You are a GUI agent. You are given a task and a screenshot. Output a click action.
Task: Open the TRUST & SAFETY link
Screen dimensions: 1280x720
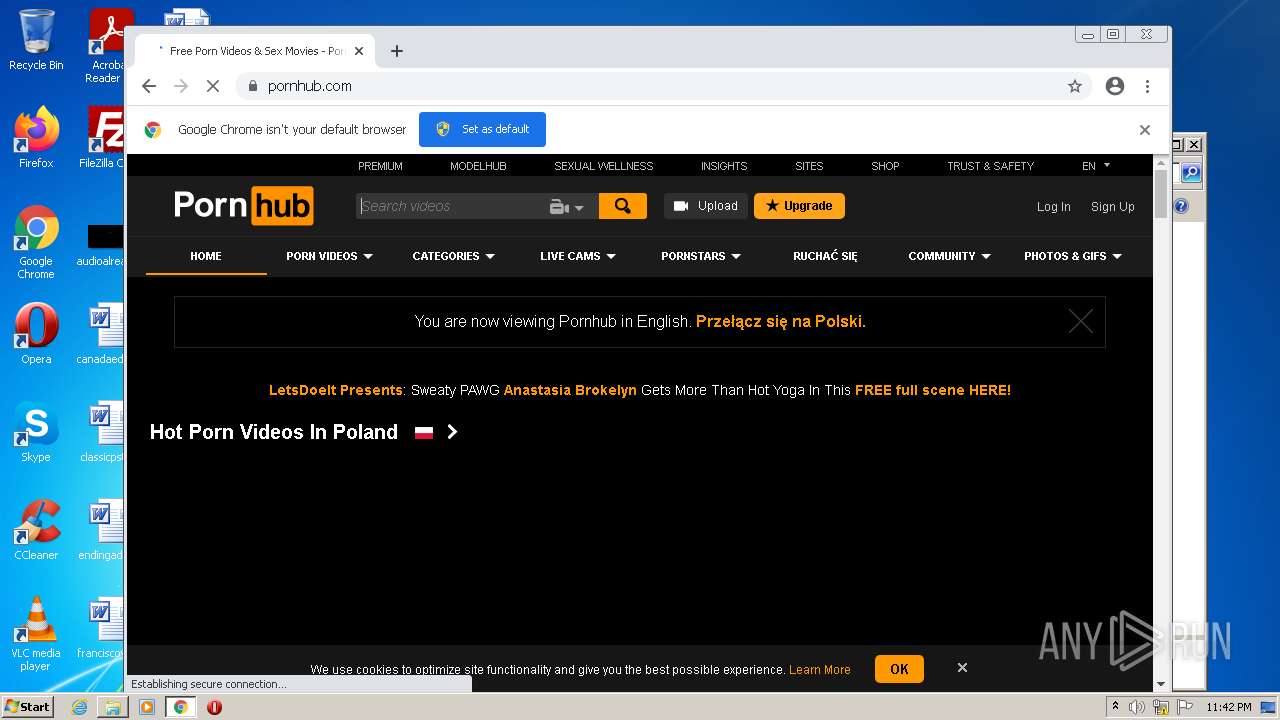990,166
